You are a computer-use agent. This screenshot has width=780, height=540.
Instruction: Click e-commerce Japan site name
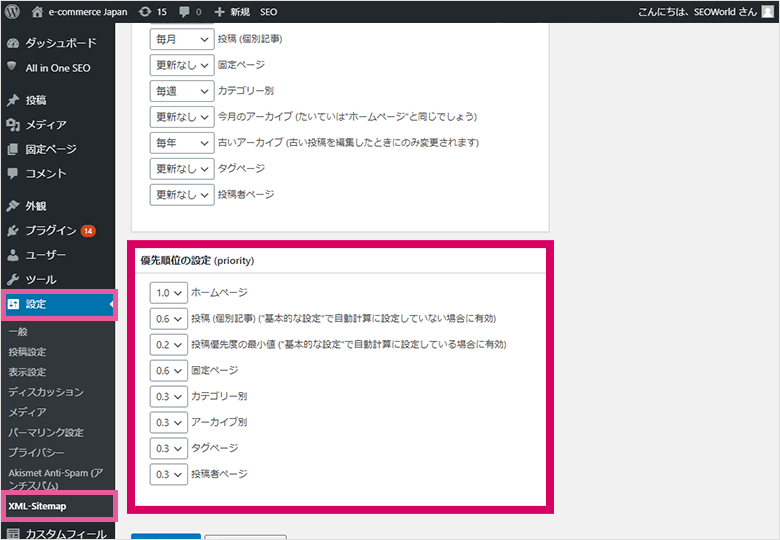click(x=88, y=12)
